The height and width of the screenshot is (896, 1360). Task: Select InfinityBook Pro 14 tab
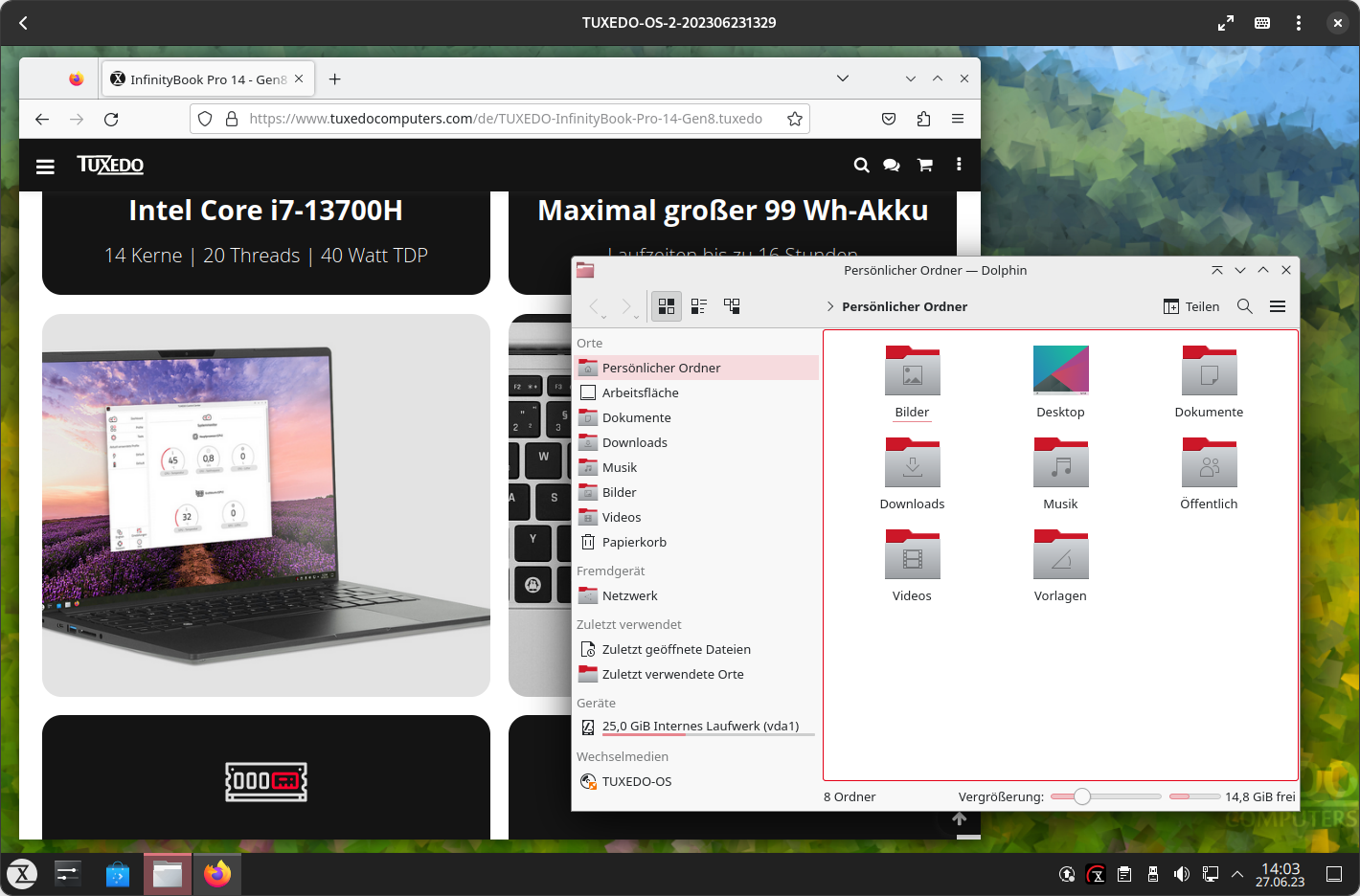(207, 79)
